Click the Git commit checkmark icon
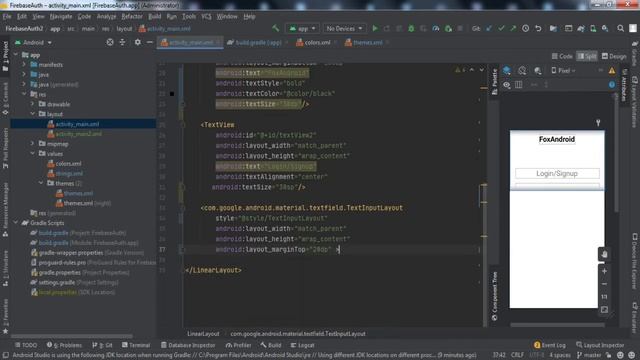Screen dimensions: 640x360 coord(501,29)
